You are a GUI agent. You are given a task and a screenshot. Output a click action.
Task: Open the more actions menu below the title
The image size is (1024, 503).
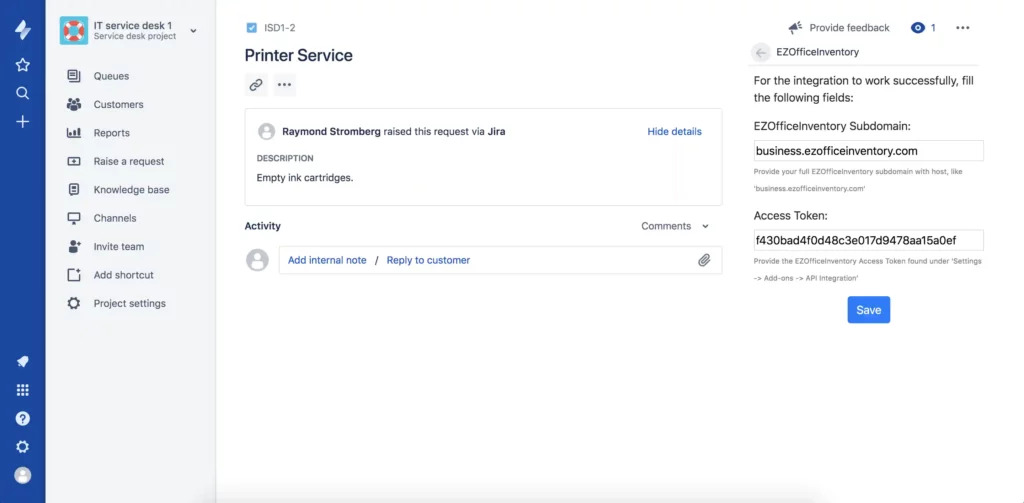tap(285, 85)
